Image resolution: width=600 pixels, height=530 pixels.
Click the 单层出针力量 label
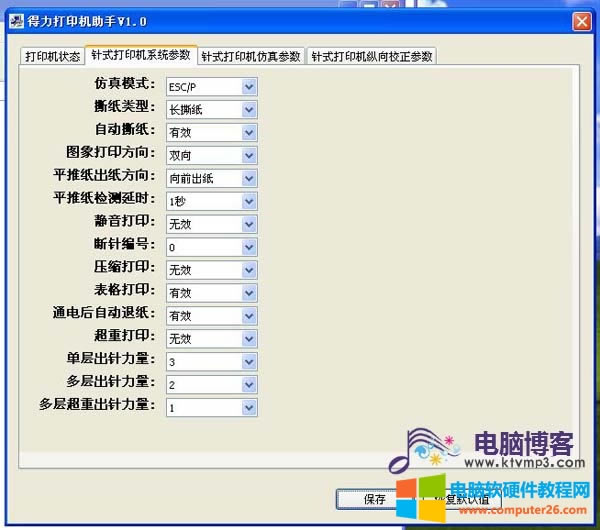(x=111, y=358)
